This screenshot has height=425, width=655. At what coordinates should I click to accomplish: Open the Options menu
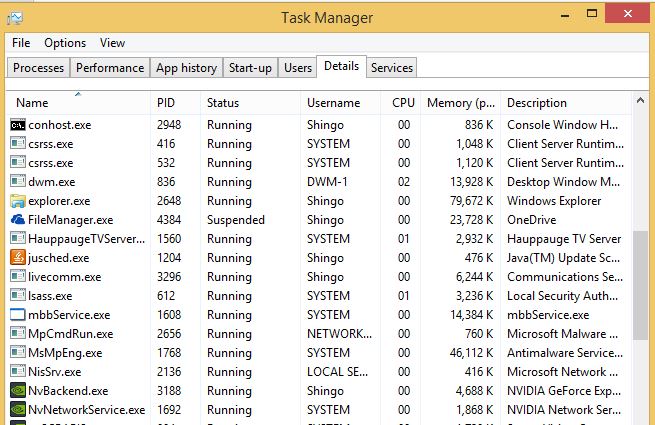point(65,43)
